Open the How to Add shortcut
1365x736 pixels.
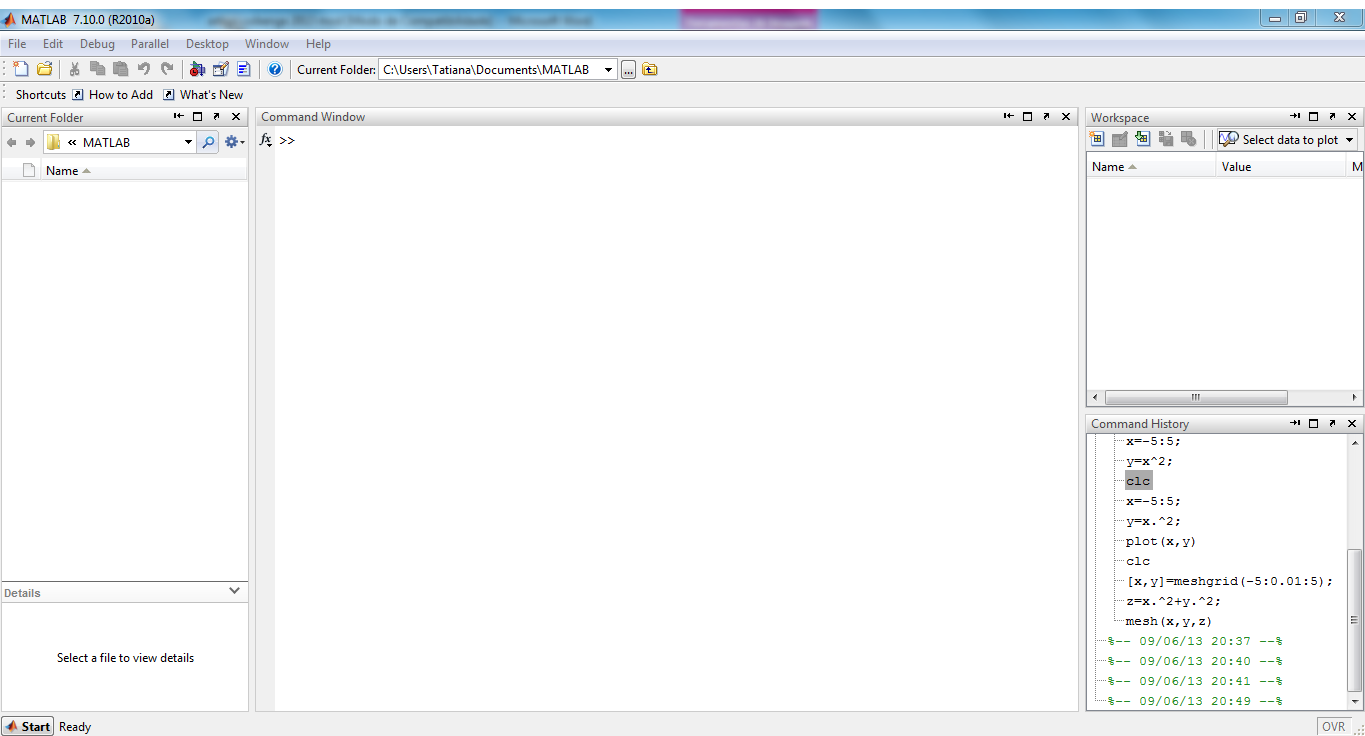[x=113, y=95]
